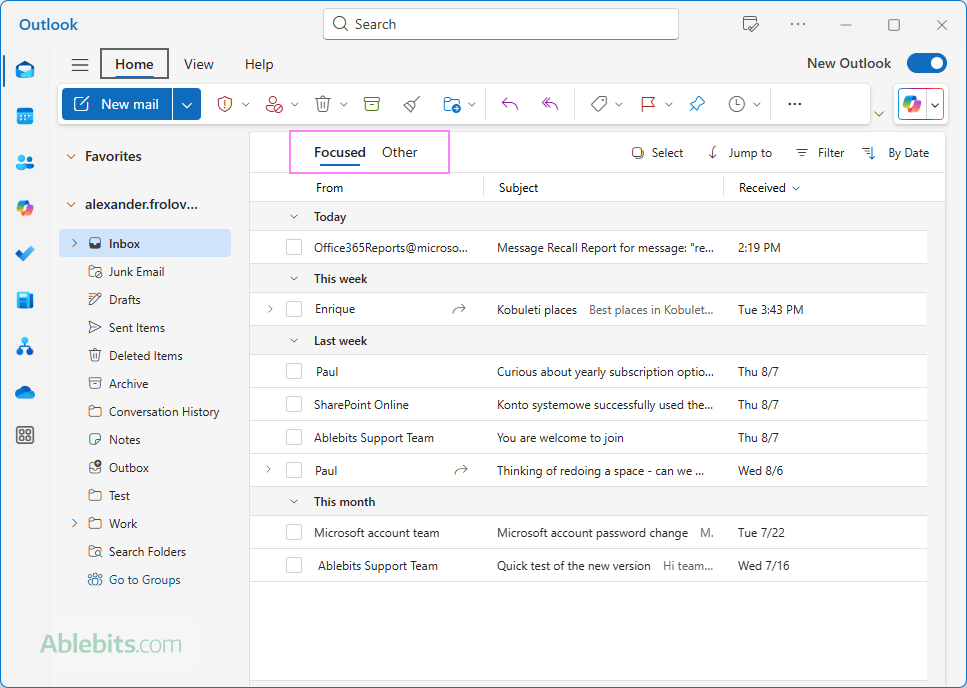
Task: Collapse the Last week message group
Action: (294, 341)
